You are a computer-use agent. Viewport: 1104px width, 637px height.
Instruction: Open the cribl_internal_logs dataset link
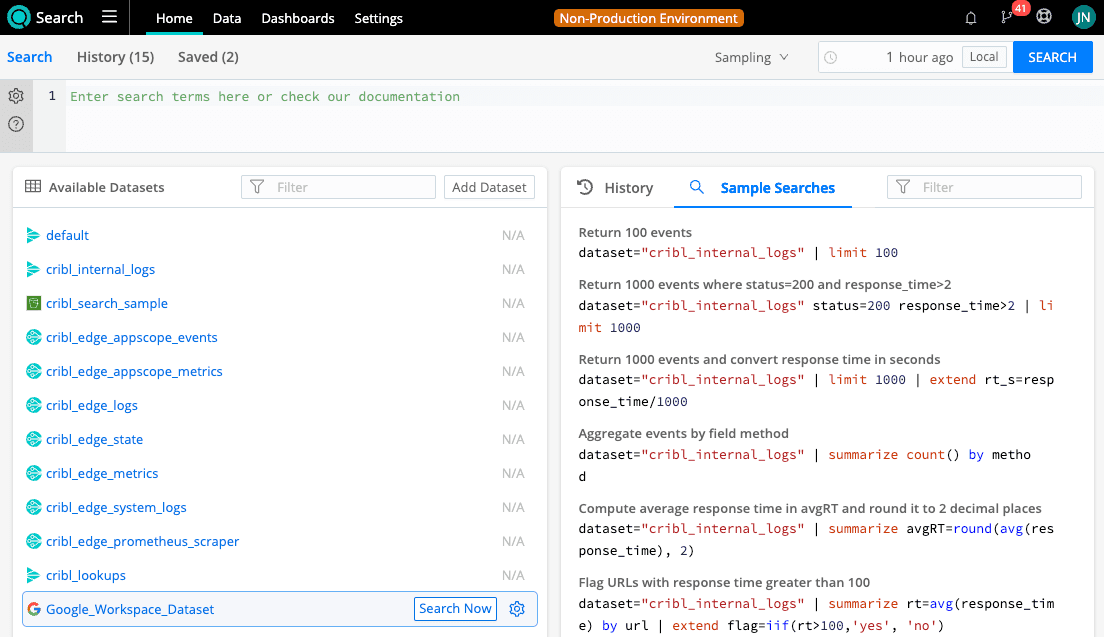[100, 270]
